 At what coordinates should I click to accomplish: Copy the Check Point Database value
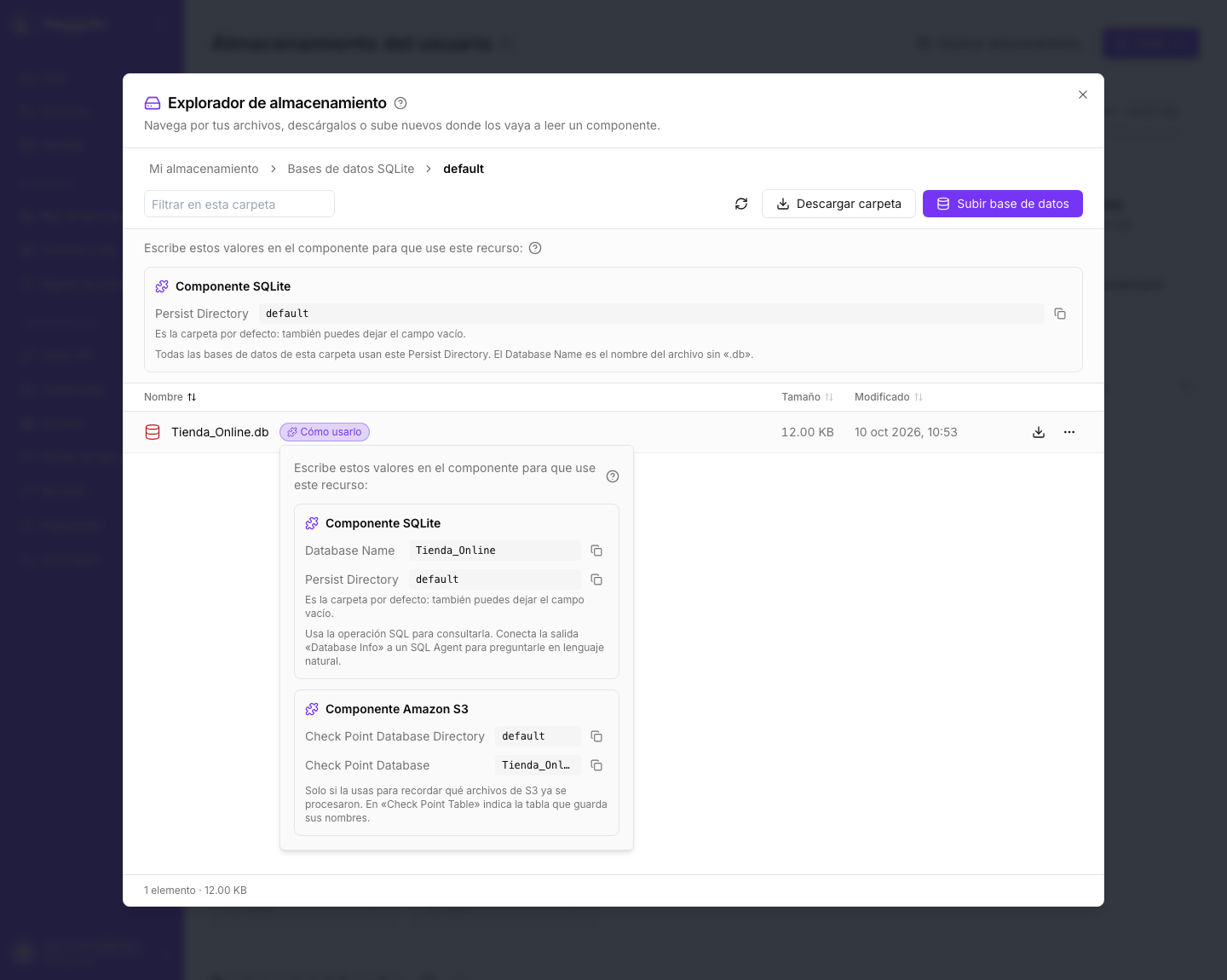(x=596, y=765)
